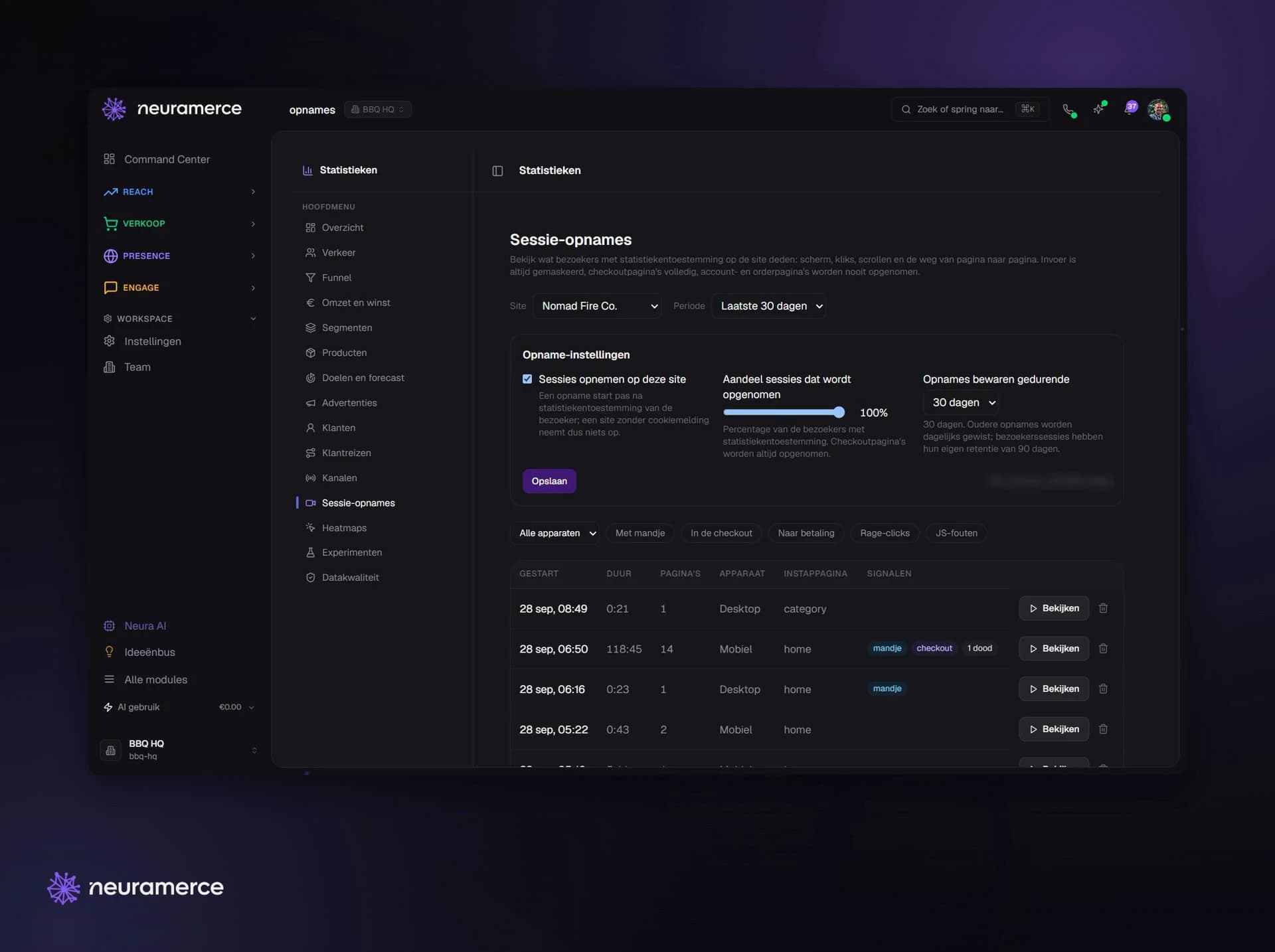Delete the 28 sep, 08:49 recording
The height and width of the screenshot is (952, 1275).
(x=1103, y=608)
